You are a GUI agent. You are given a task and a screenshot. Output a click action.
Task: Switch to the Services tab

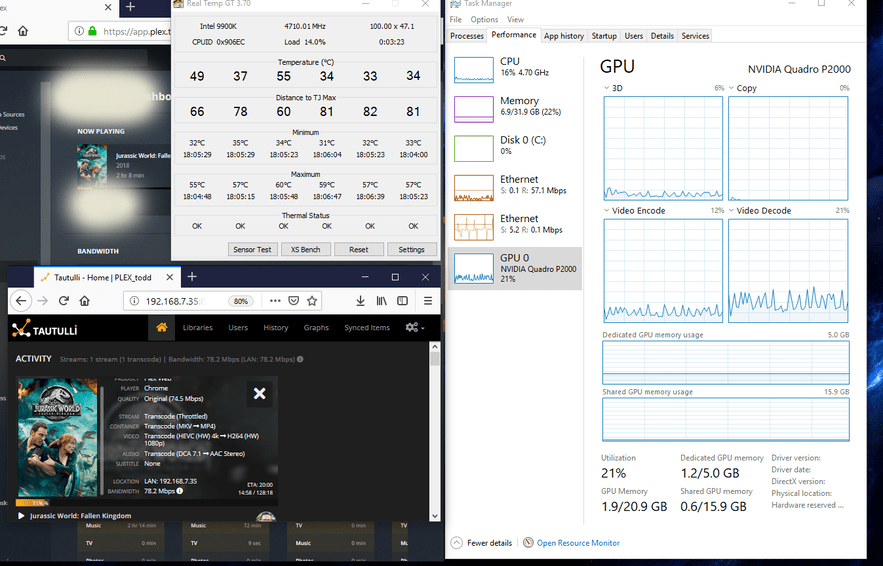pyautogui.click(x=695, y=35)
